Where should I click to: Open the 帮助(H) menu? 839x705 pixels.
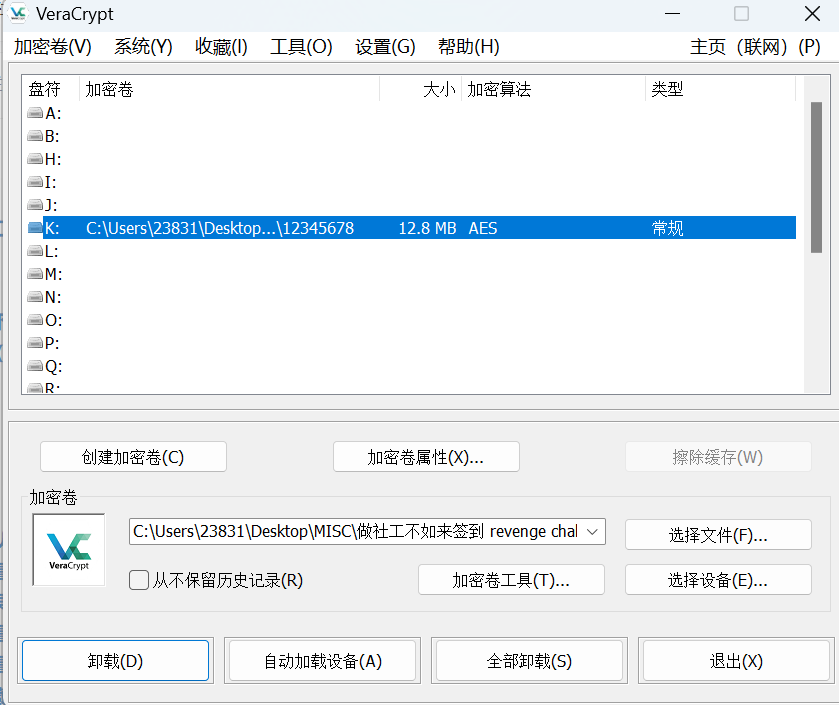pyautogui.click(x=469, y=47)
